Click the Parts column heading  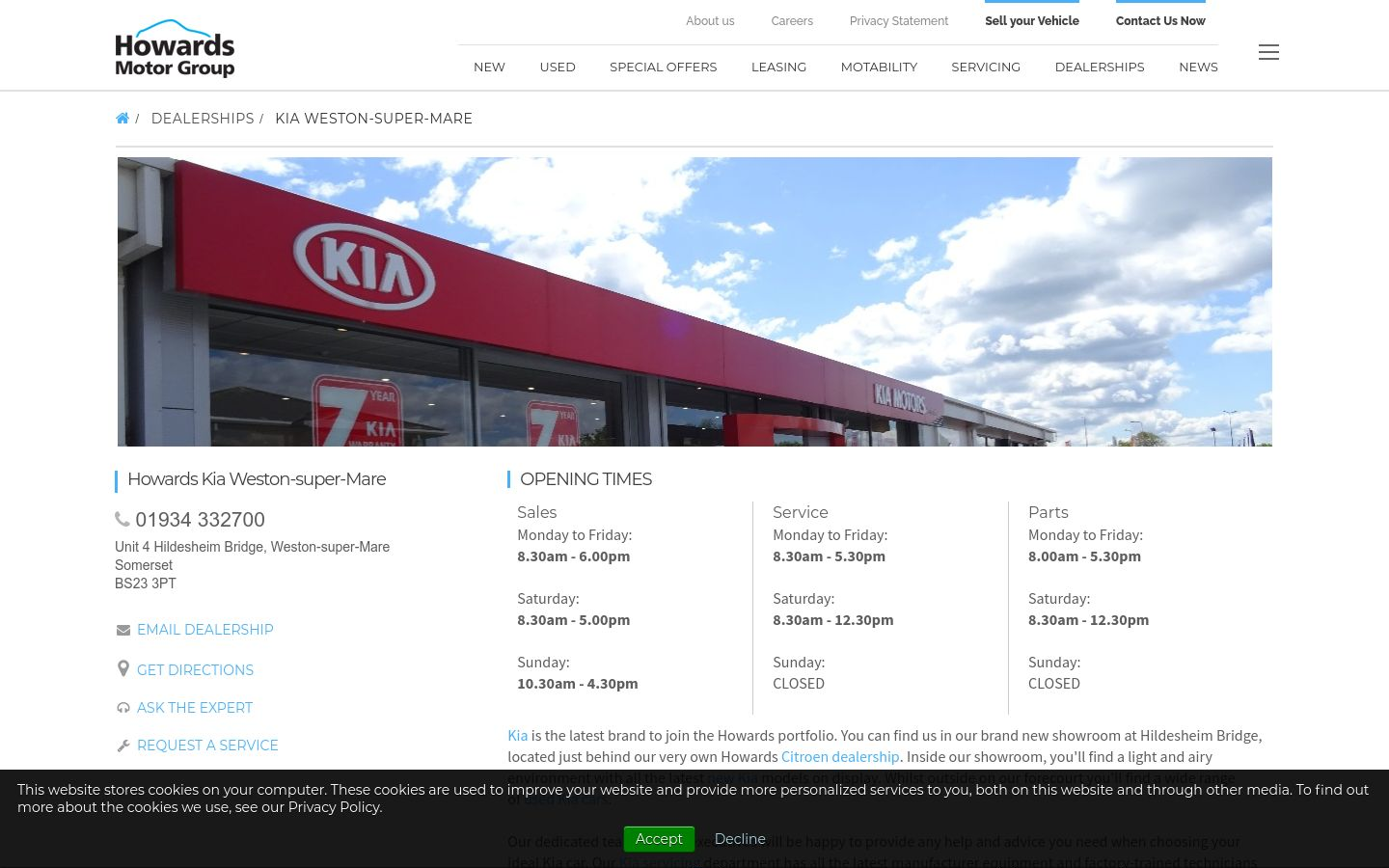tap(1049, 512)
